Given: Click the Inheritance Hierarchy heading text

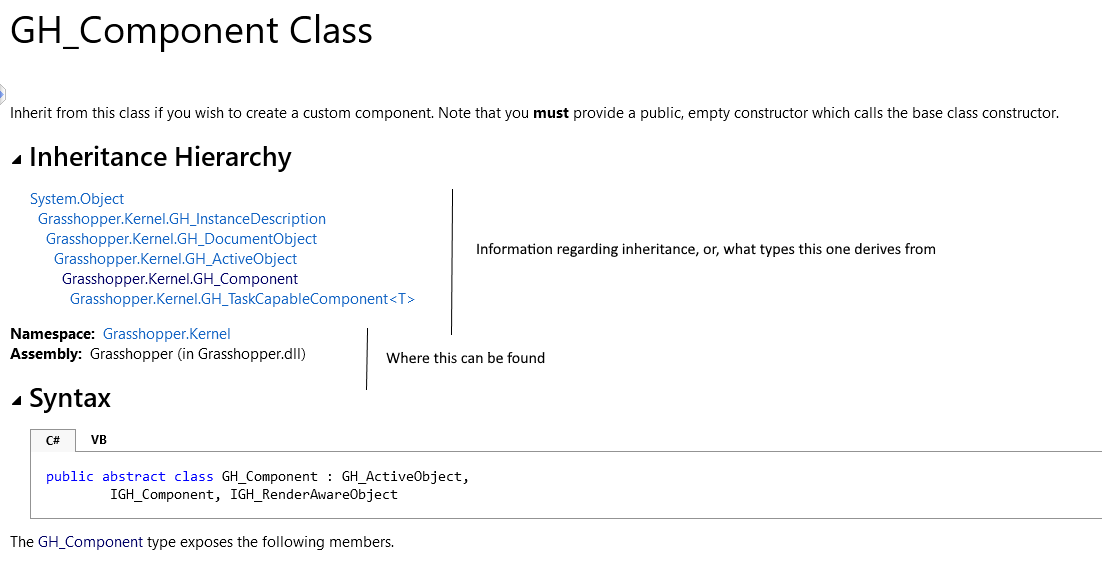Looking at the screenshot, I should click(160, 158).
